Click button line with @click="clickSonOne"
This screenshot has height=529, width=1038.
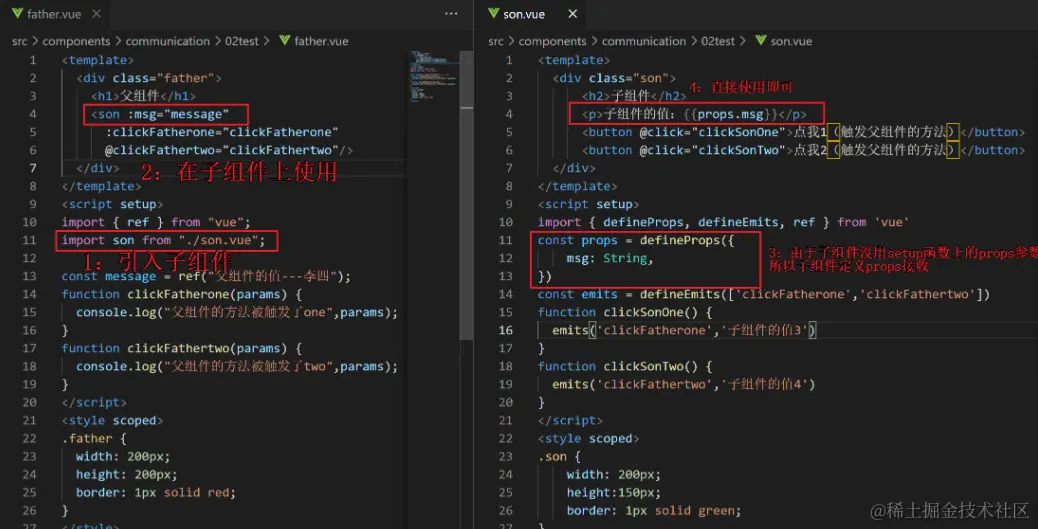point(803,132)
